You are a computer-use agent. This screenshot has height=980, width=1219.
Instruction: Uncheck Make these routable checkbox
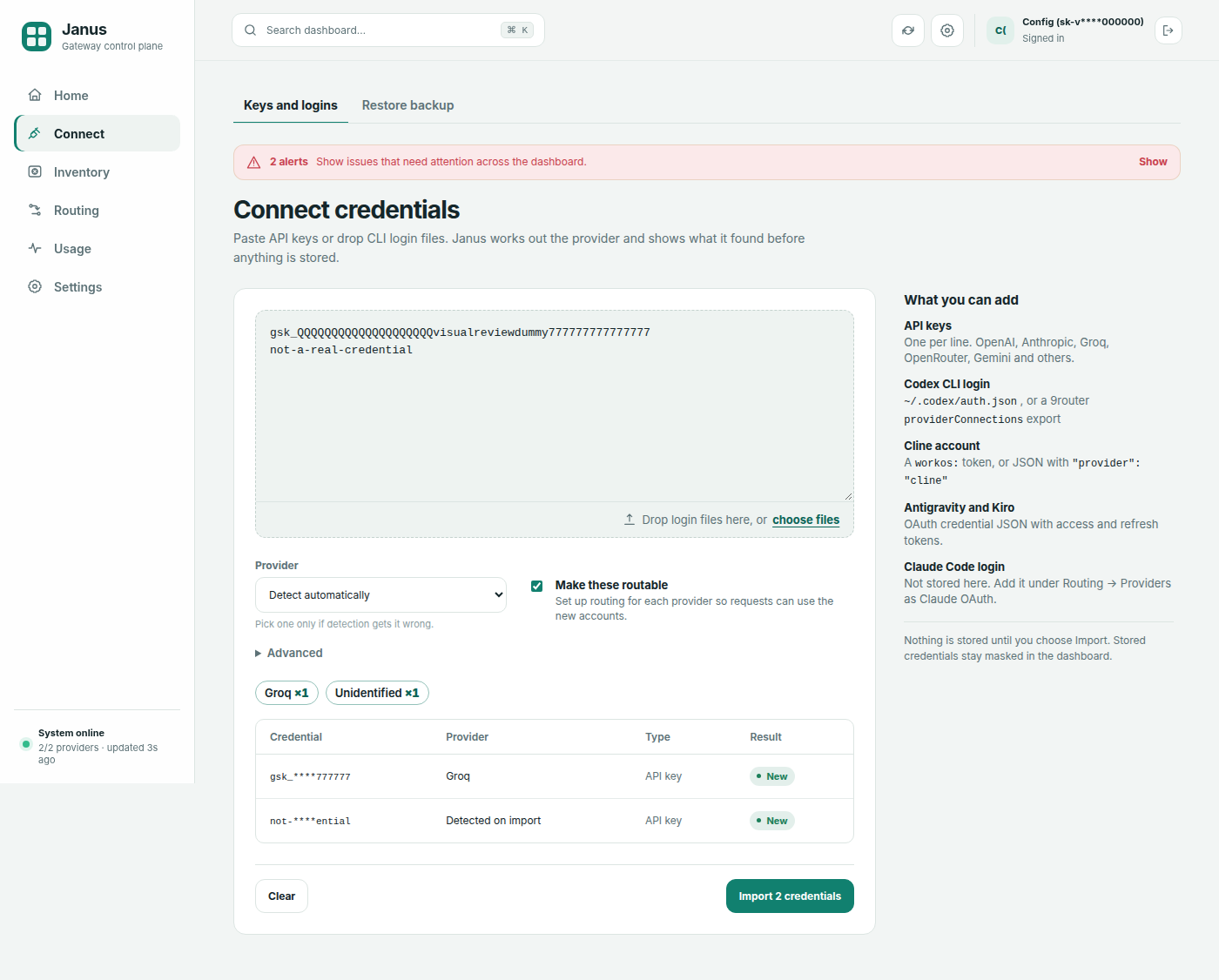pyautogui.click(x=537, y=586)
